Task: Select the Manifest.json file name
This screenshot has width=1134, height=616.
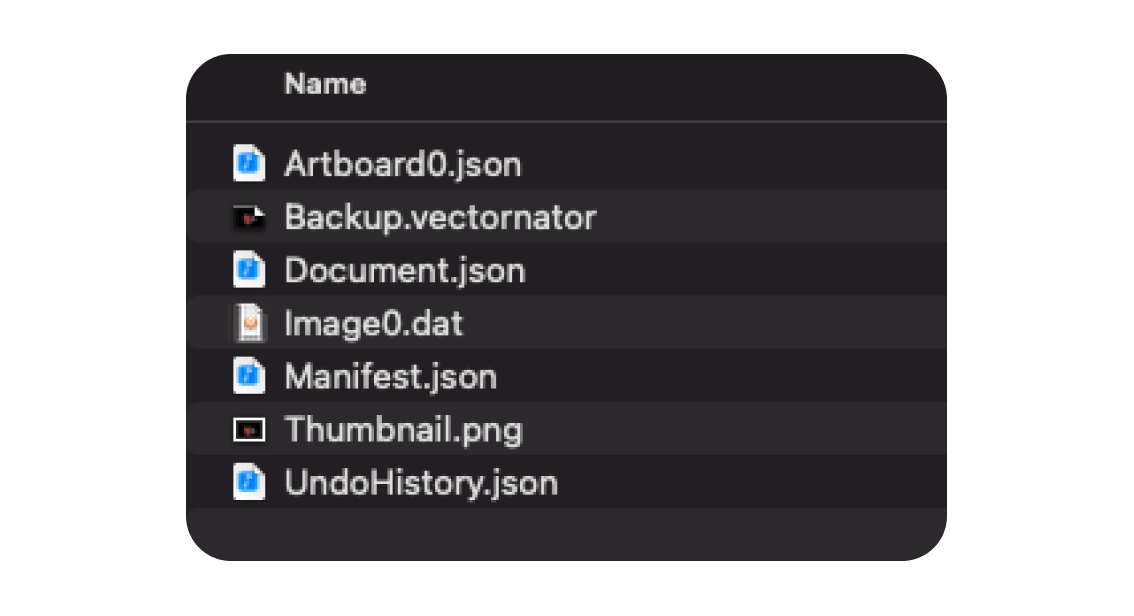Action: coord(390,377)
